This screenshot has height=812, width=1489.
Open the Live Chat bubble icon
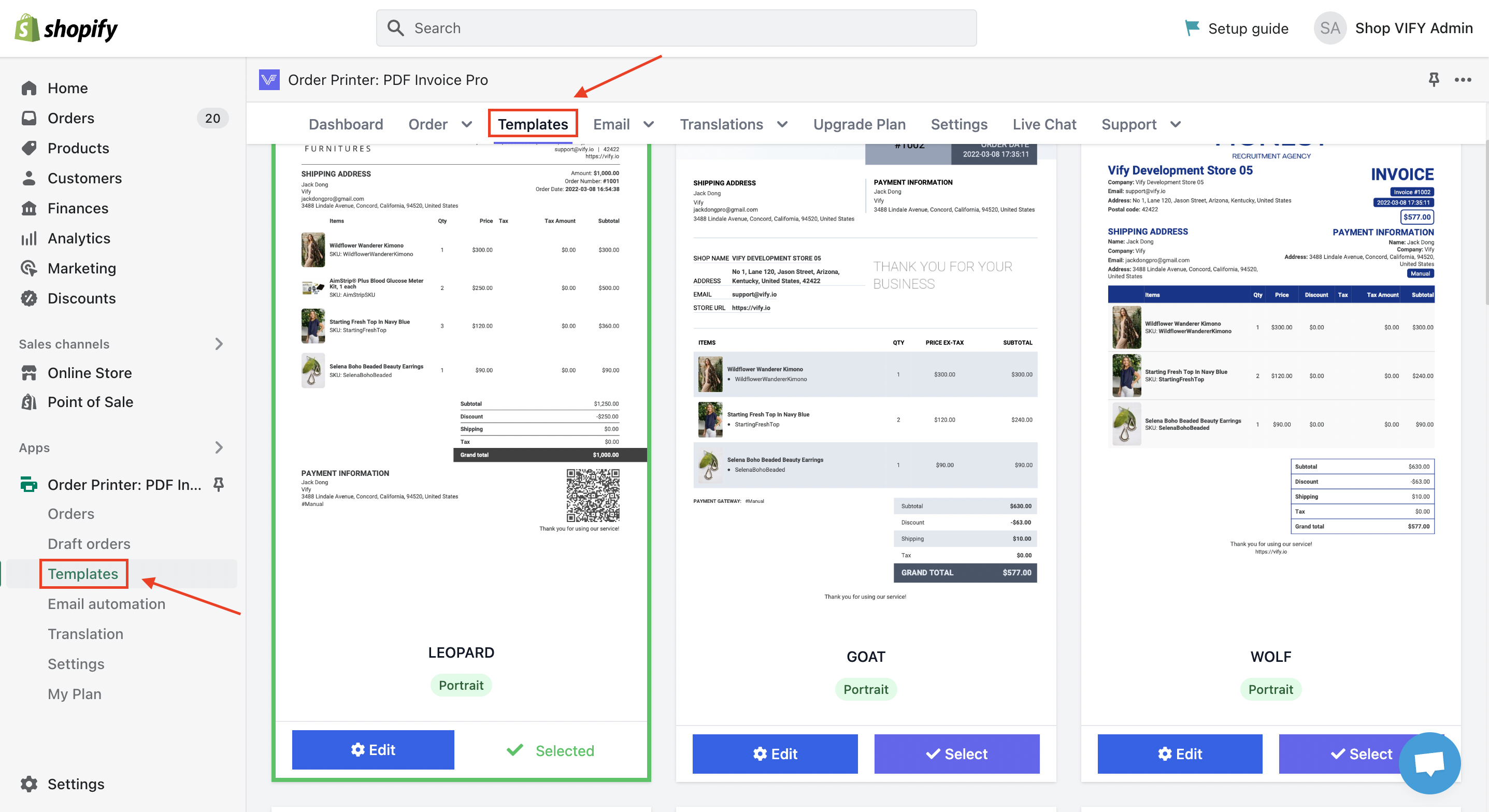(1429, 762)
